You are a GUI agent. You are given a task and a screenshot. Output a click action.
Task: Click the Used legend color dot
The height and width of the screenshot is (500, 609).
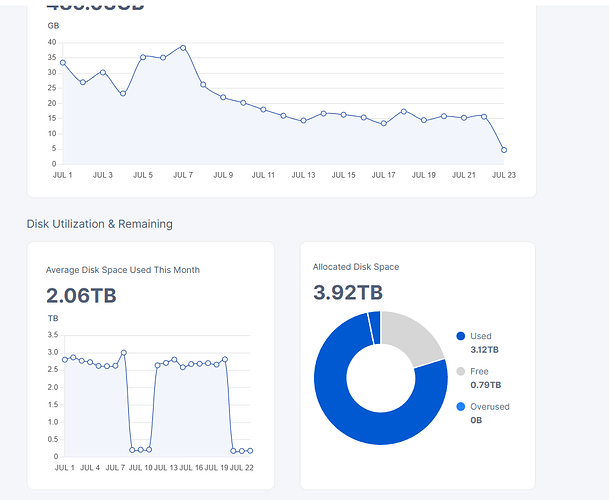click(461, 336)
